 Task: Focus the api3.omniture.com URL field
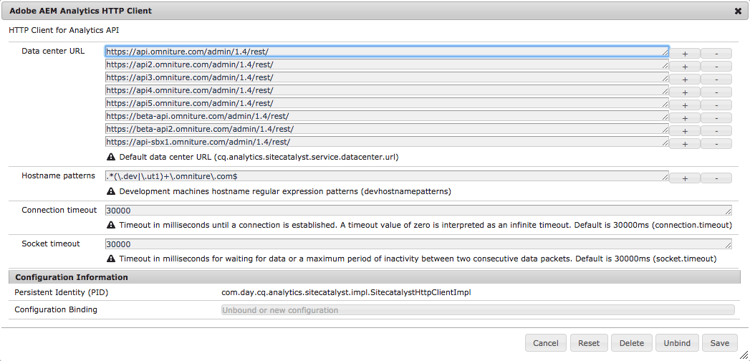386,77
